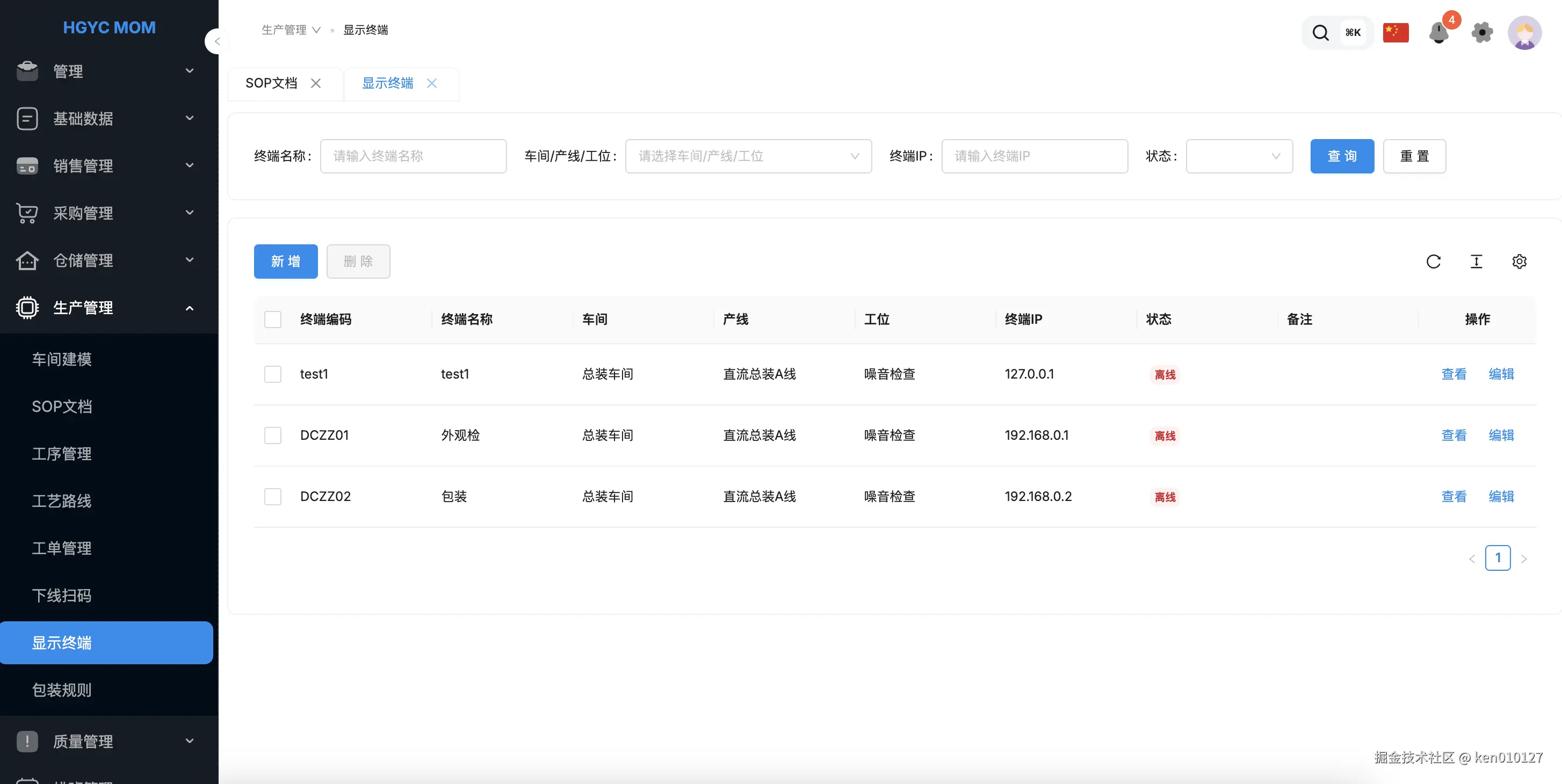Click the header settings gear icon
The image size is (1562, 784).
tap(1482, 32)
